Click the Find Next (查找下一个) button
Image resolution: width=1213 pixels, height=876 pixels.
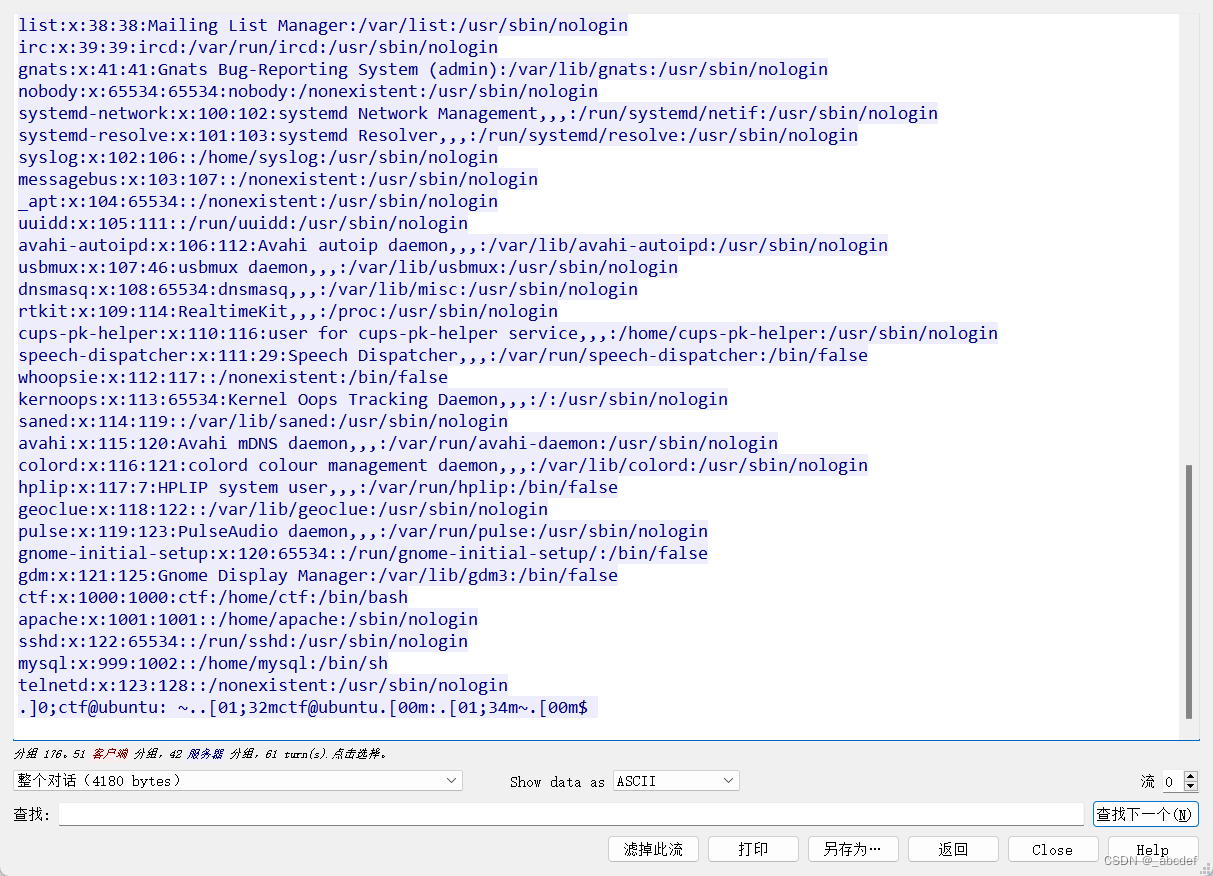1145,814
